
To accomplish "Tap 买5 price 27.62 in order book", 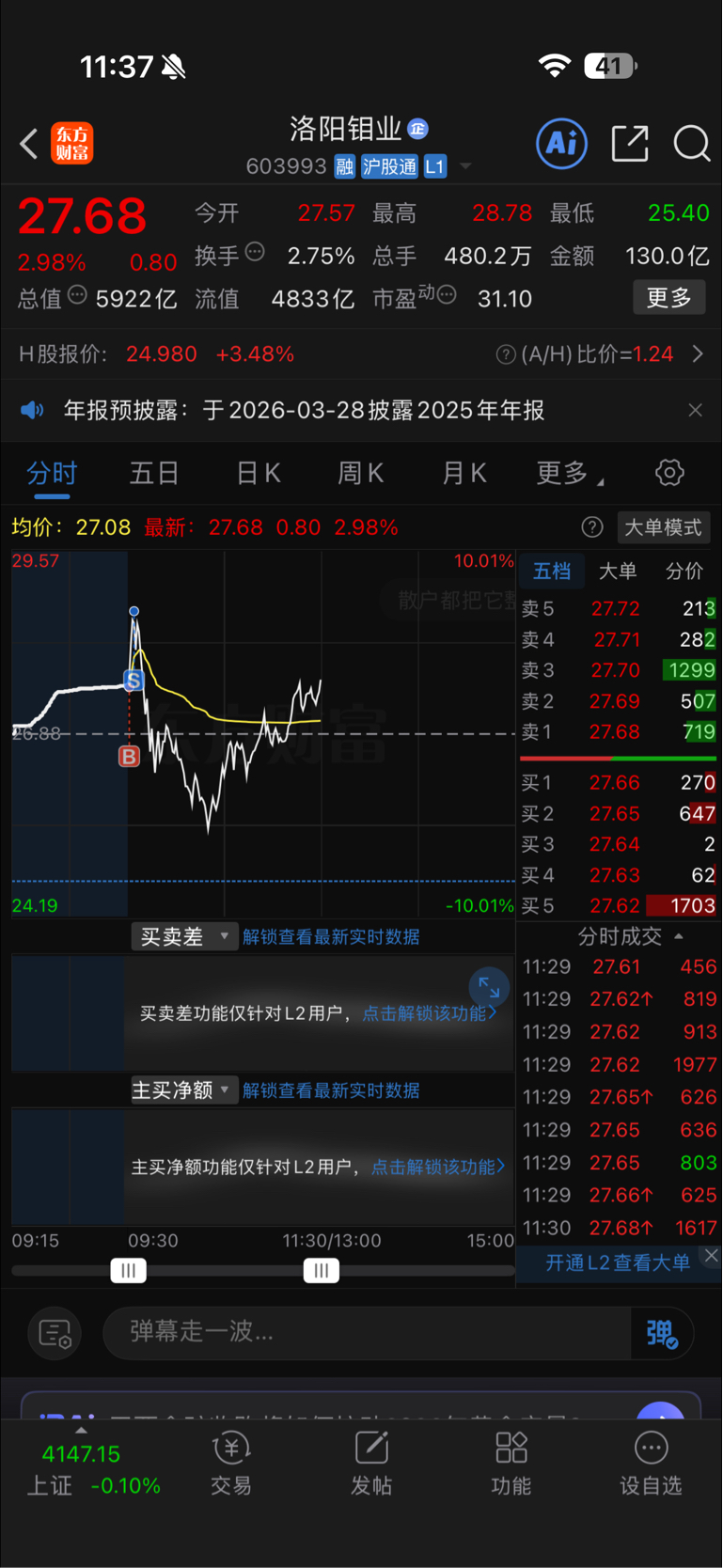I will [615, 906].
